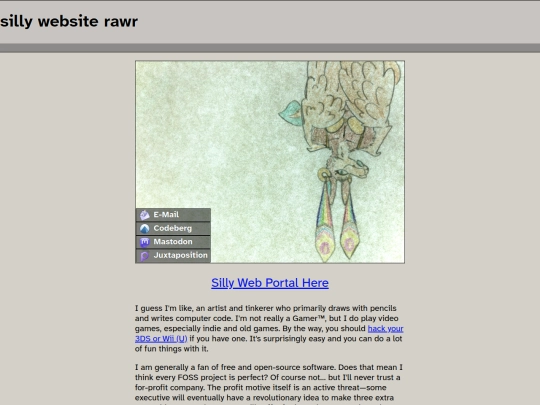This screenshot has width=540, height=405.
Task: Click the Juxtaposition logo icon
Action: tap(144, 256)
